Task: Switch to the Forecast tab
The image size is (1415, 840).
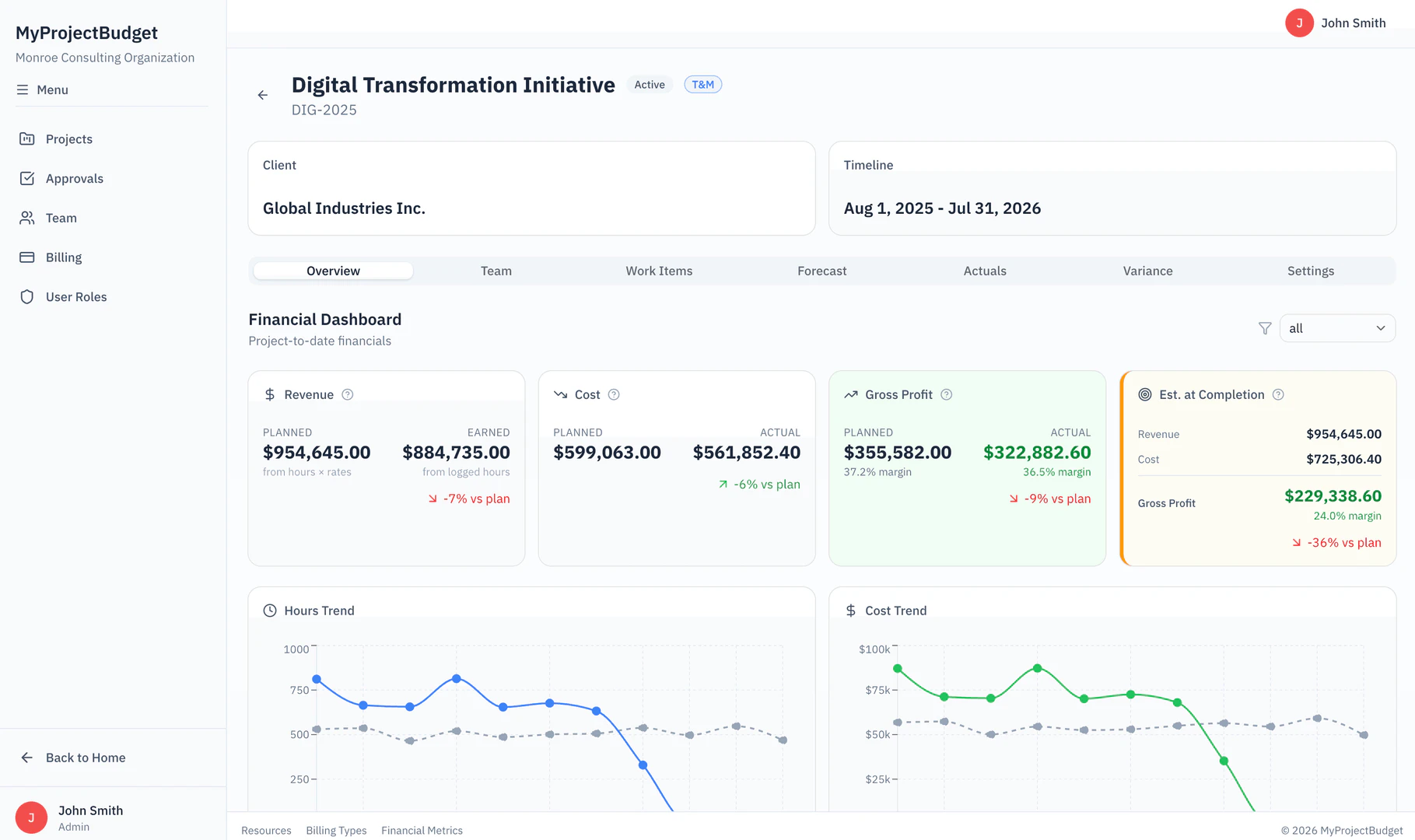Action: 821,271
